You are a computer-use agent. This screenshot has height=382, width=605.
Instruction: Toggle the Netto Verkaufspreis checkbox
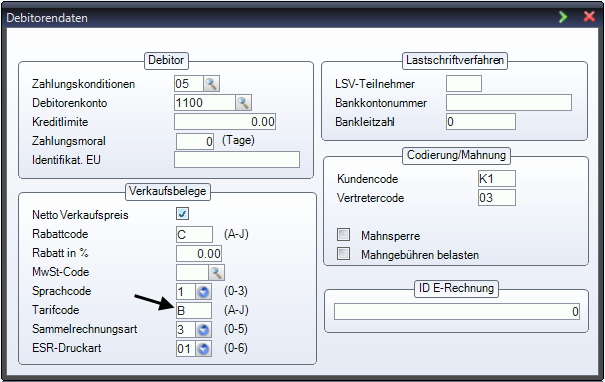pyautogui.click(x=183, y=214)
